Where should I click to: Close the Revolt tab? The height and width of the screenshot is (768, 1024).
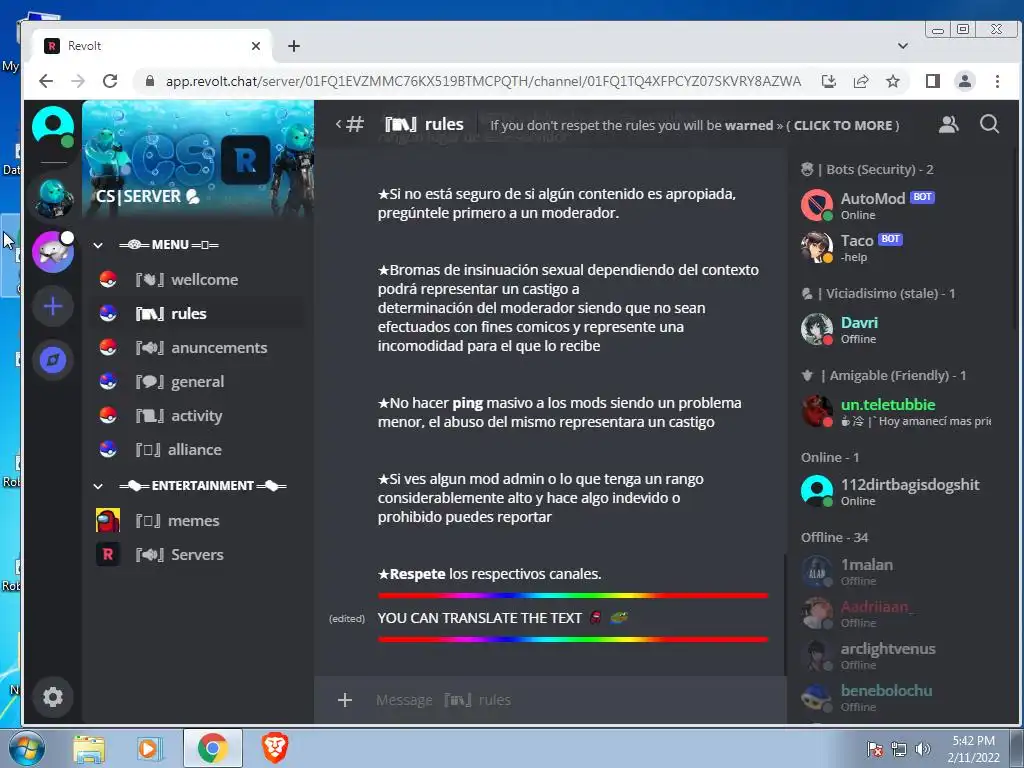[x=256, y=46]
